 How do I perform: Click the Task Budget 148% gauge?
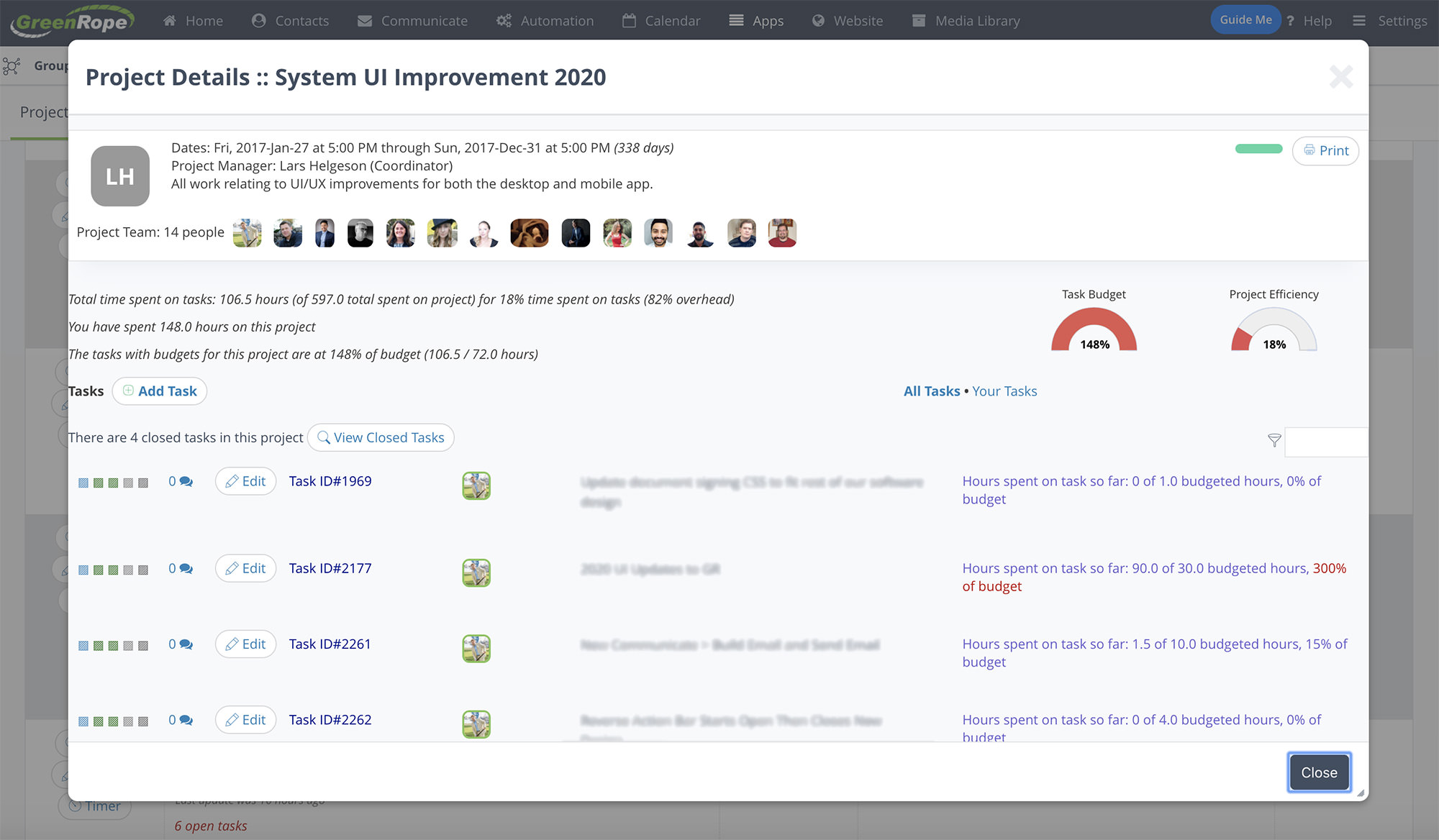tap(1094, 329)
